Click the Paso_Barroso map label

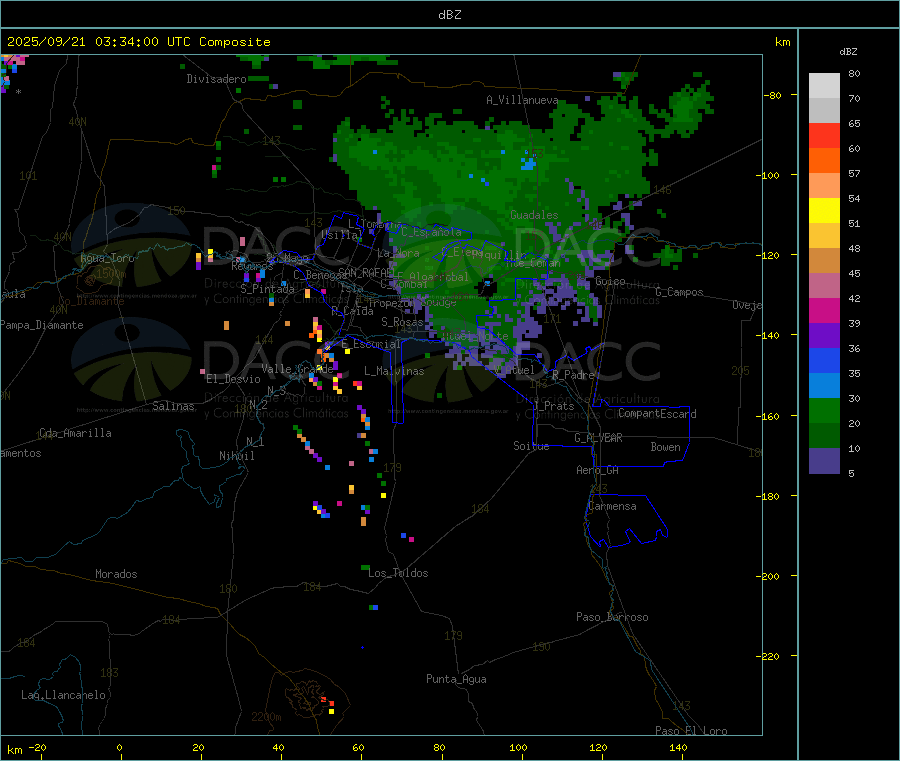click(x=612, y=617)
